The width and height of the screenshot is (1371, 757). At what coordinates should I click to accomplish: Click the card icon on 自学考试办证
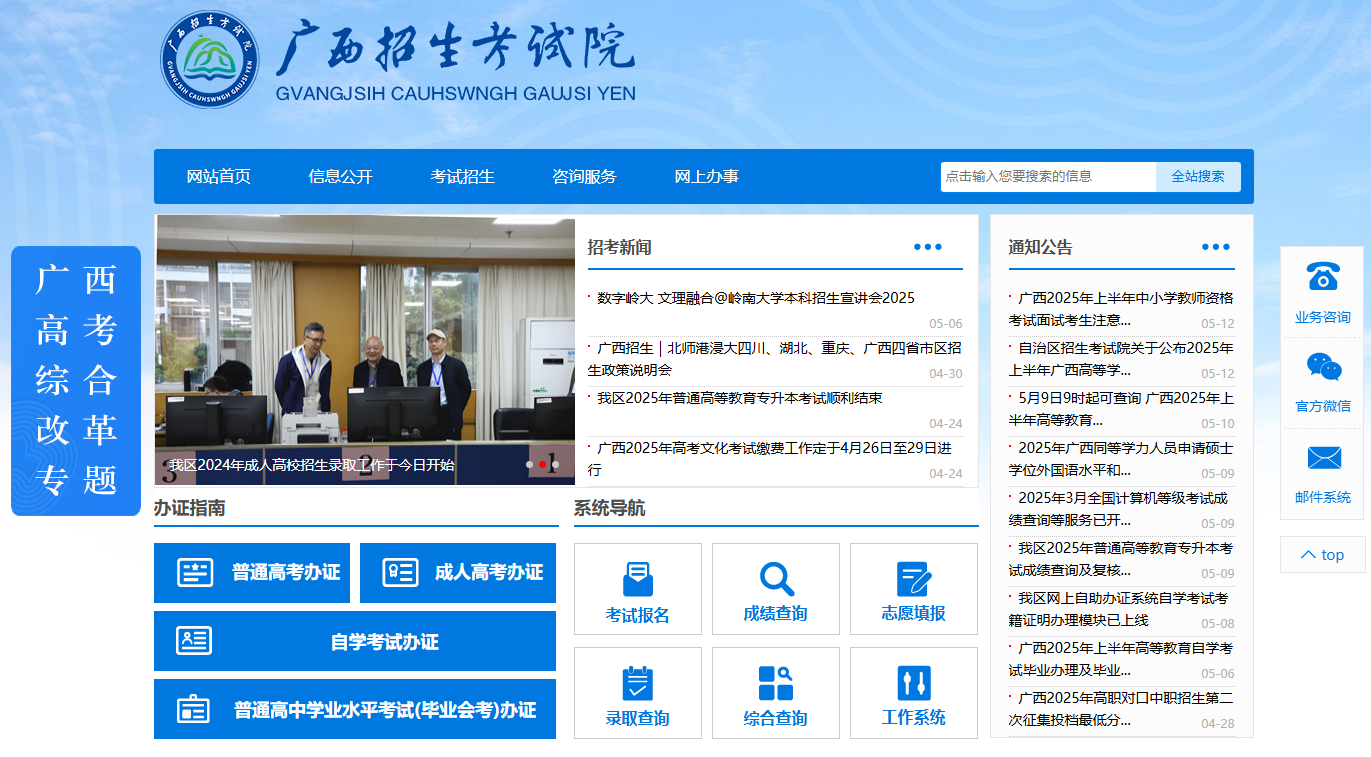point(194,641)
